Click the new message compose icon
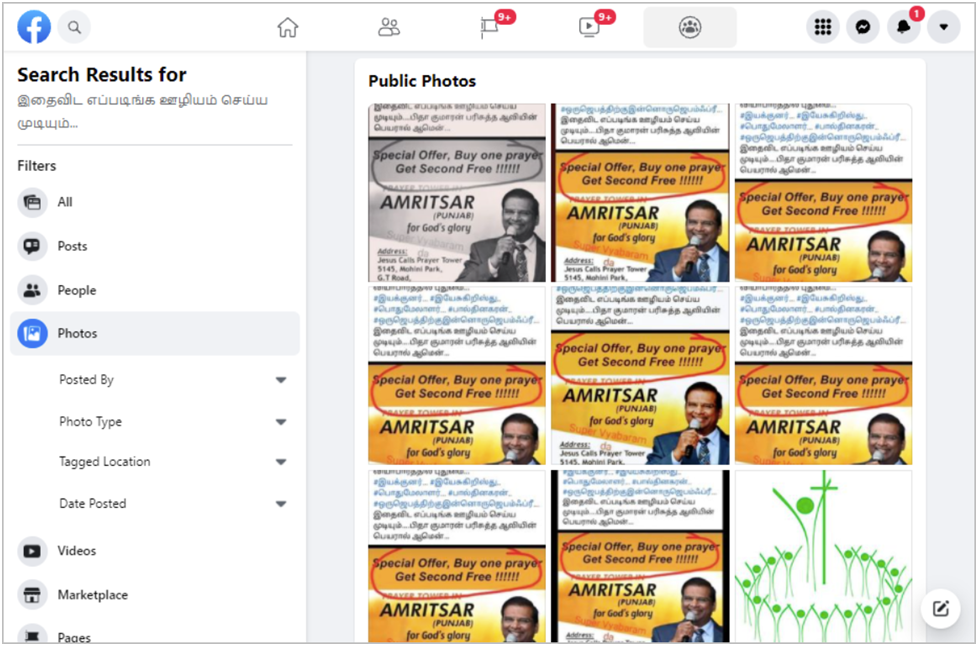 point(941,609)
